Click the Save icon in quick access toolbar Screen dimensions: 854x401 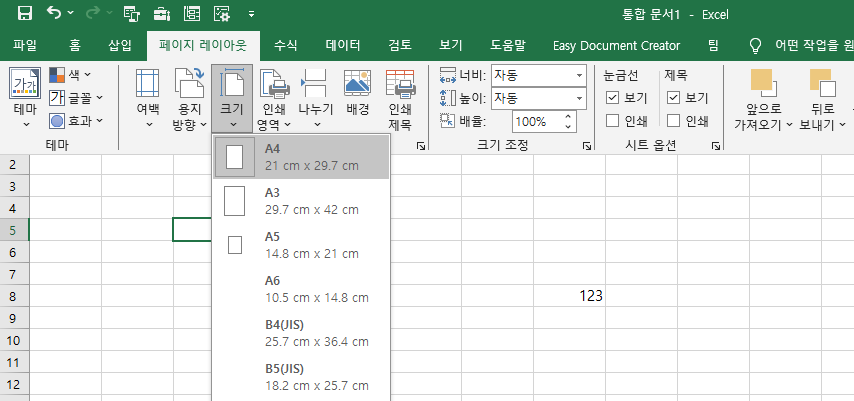(25, 14)
